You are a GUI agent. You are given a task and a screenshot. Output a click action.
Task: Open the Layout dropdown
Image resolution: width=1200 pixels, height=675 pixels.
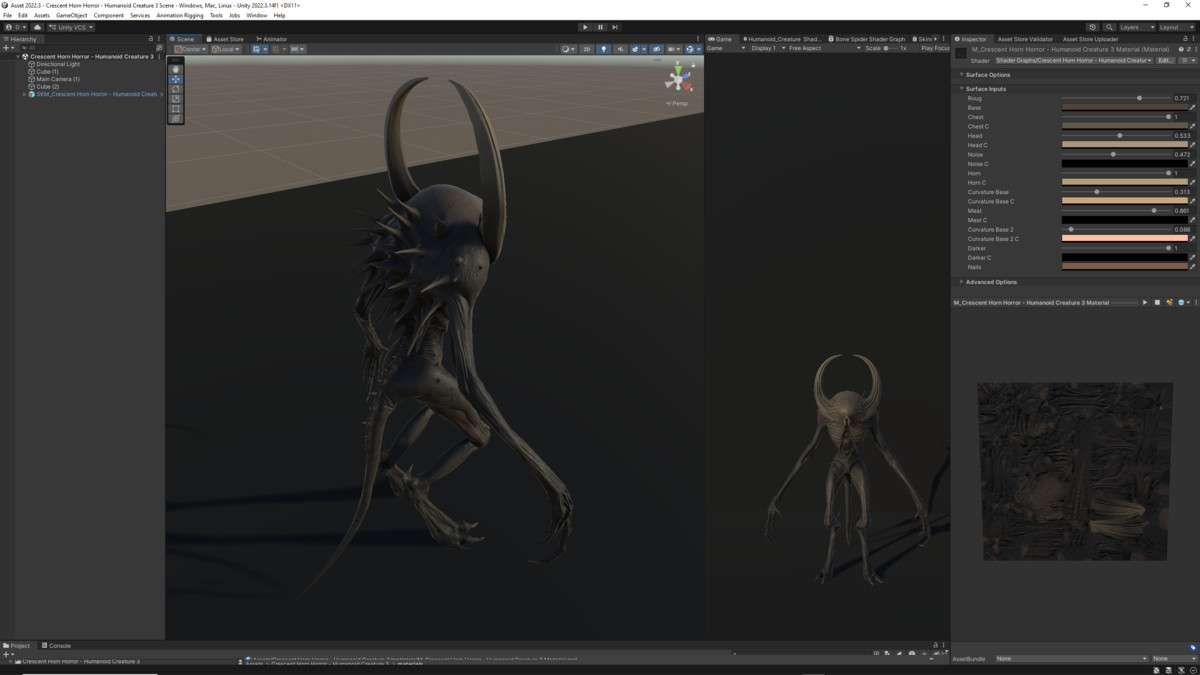(1176, 27)
